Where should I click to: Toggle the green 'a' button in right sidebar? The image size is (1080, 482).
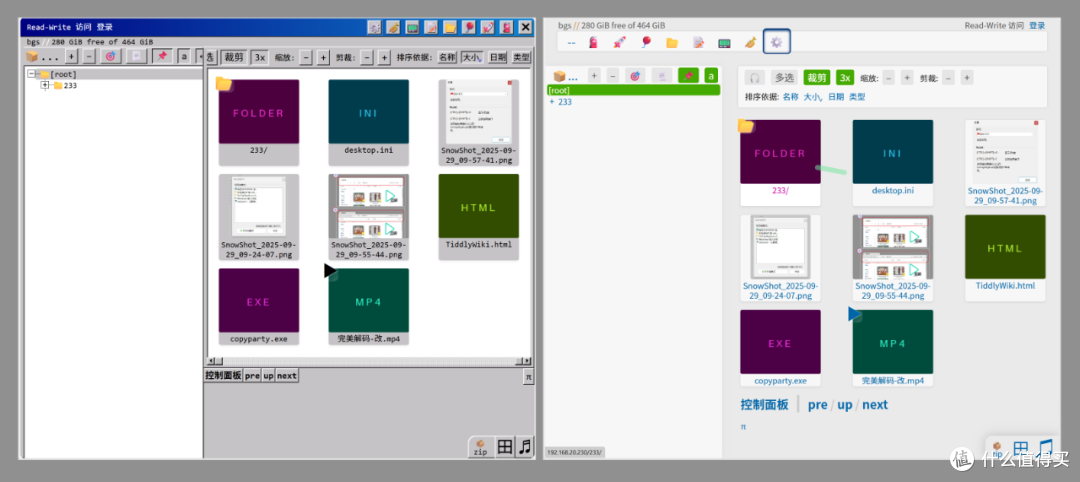(712, 76)
